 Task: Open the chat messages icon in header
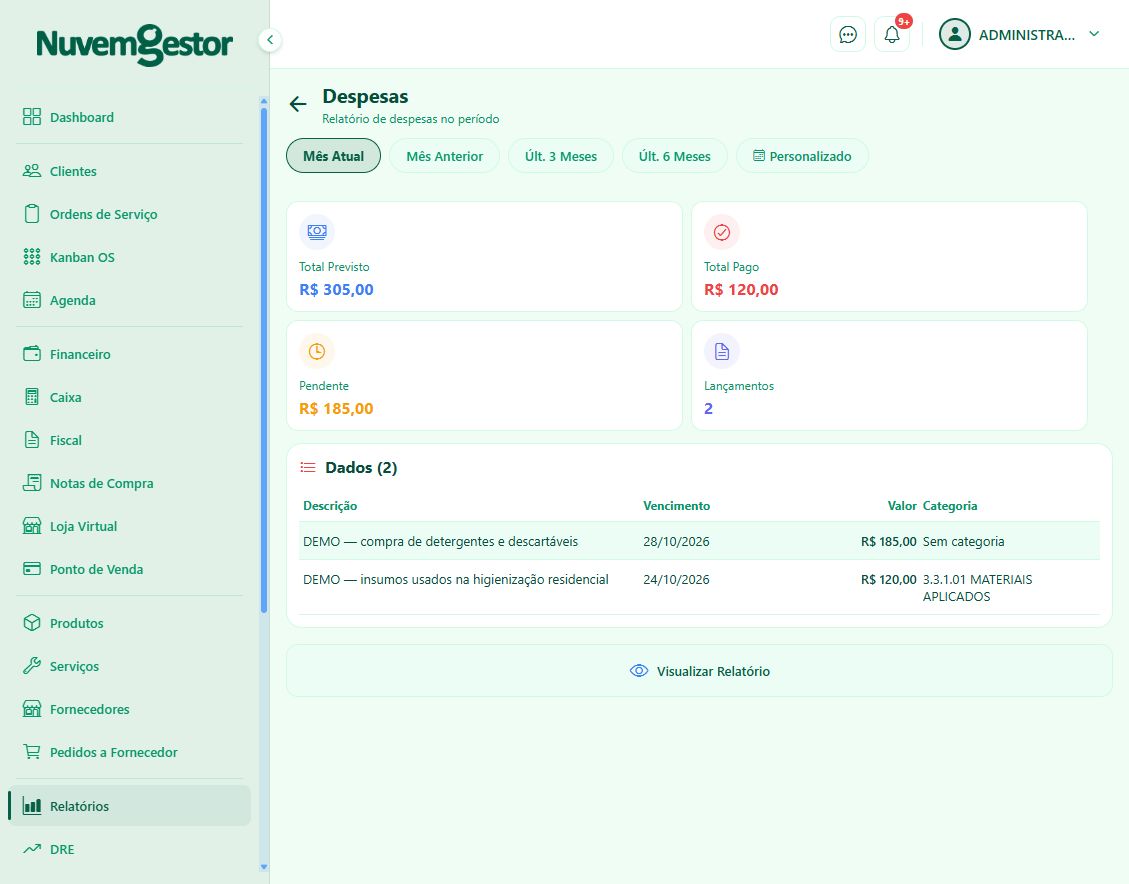click(x=847, y=35)
